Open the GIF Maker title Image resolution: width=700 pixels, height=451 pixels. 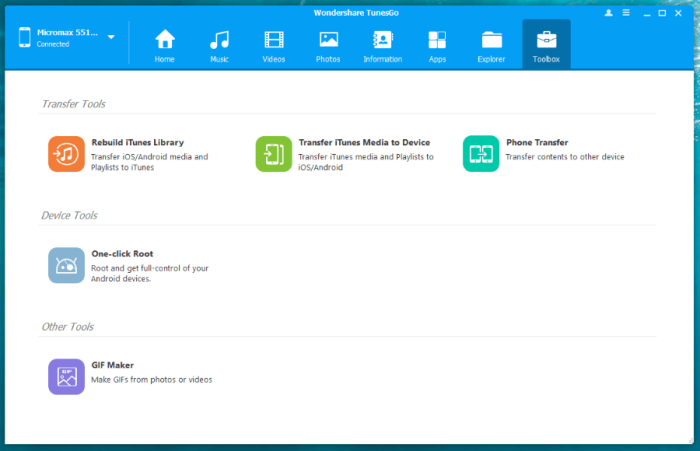coord(112,365)
